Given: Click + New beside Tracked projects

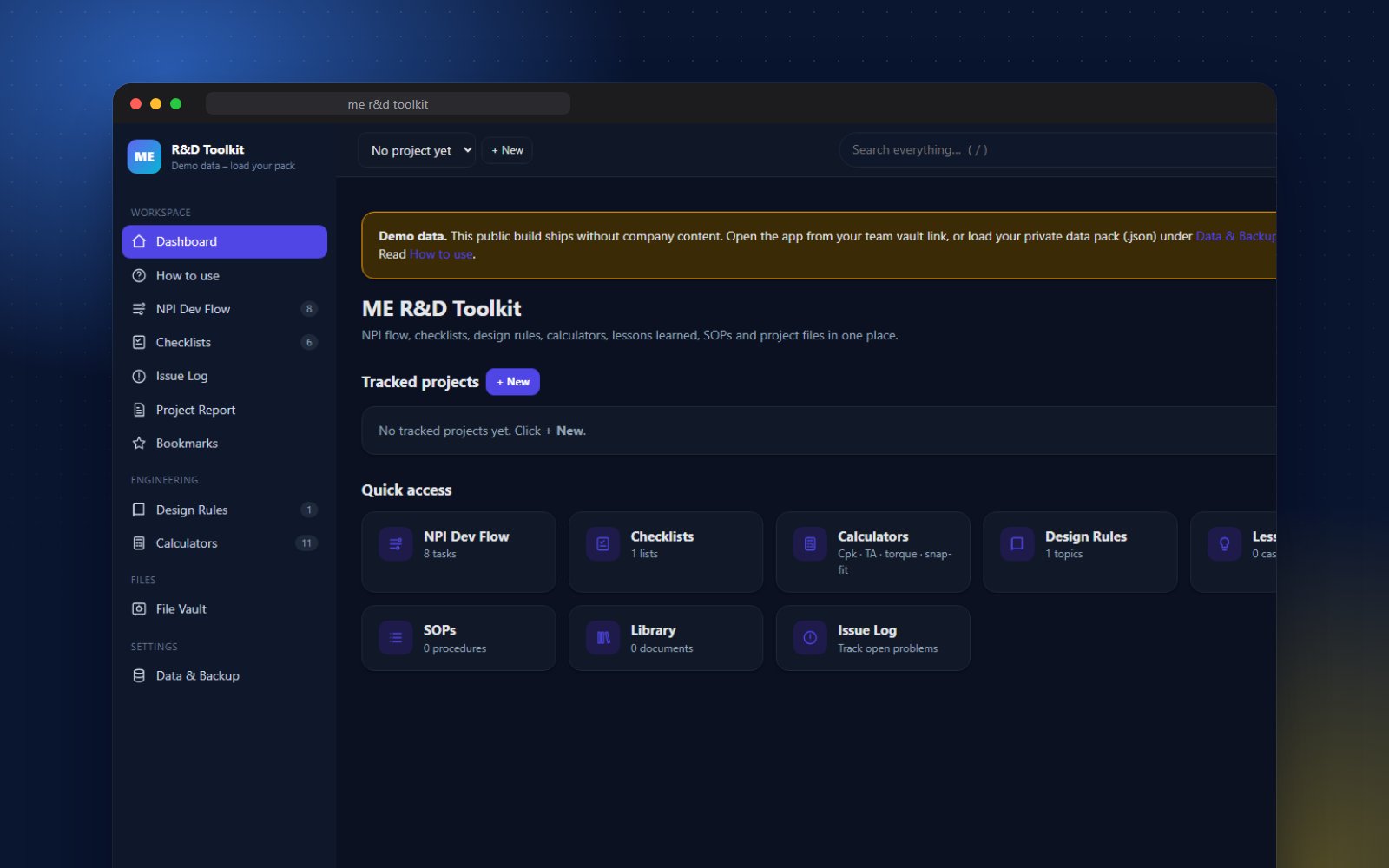Looking at the screenshot, I should [513, 382].
